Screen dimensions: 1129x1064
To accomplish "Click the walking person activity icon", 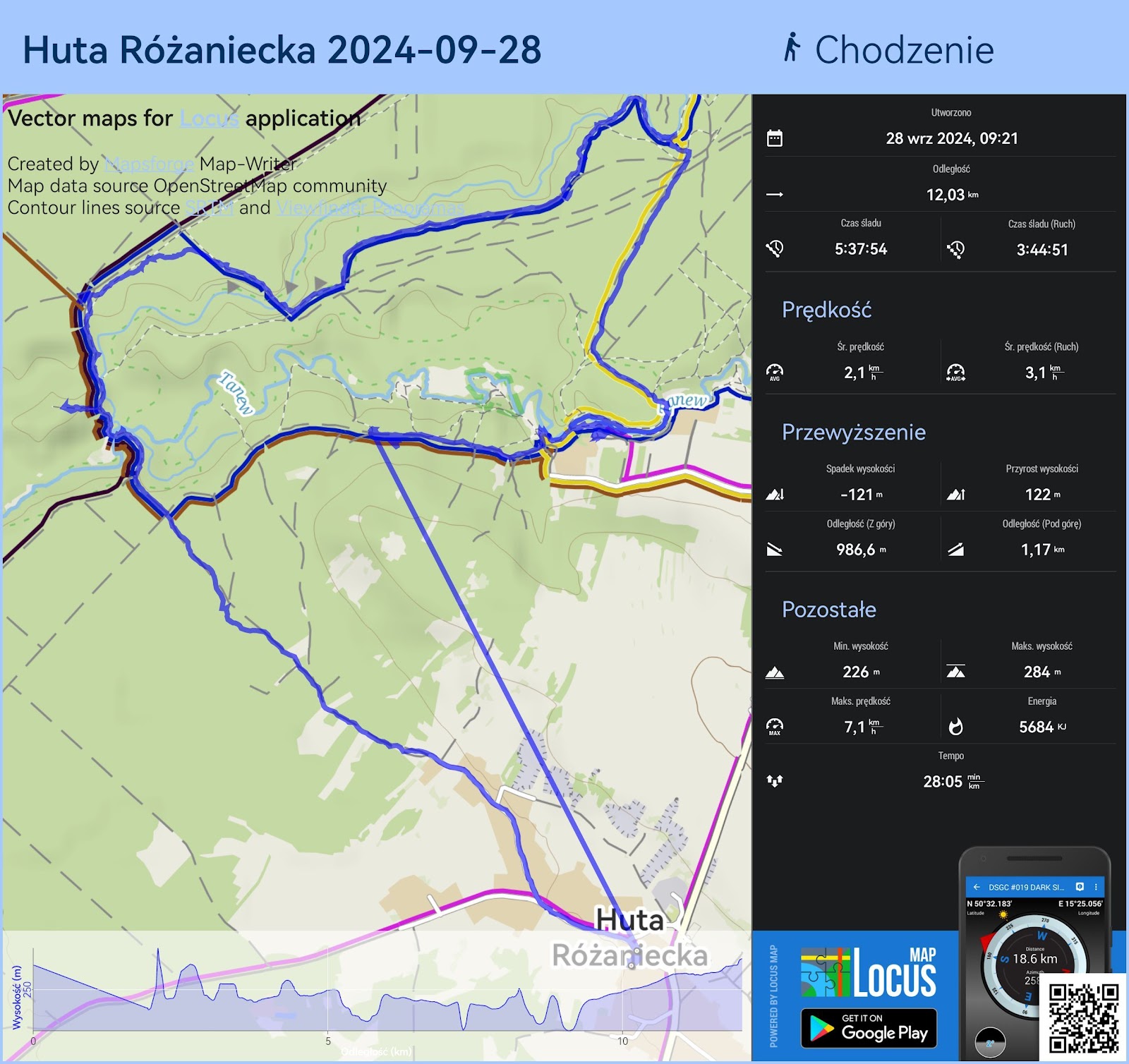I will pyautogui.click(x=792, y=47).
